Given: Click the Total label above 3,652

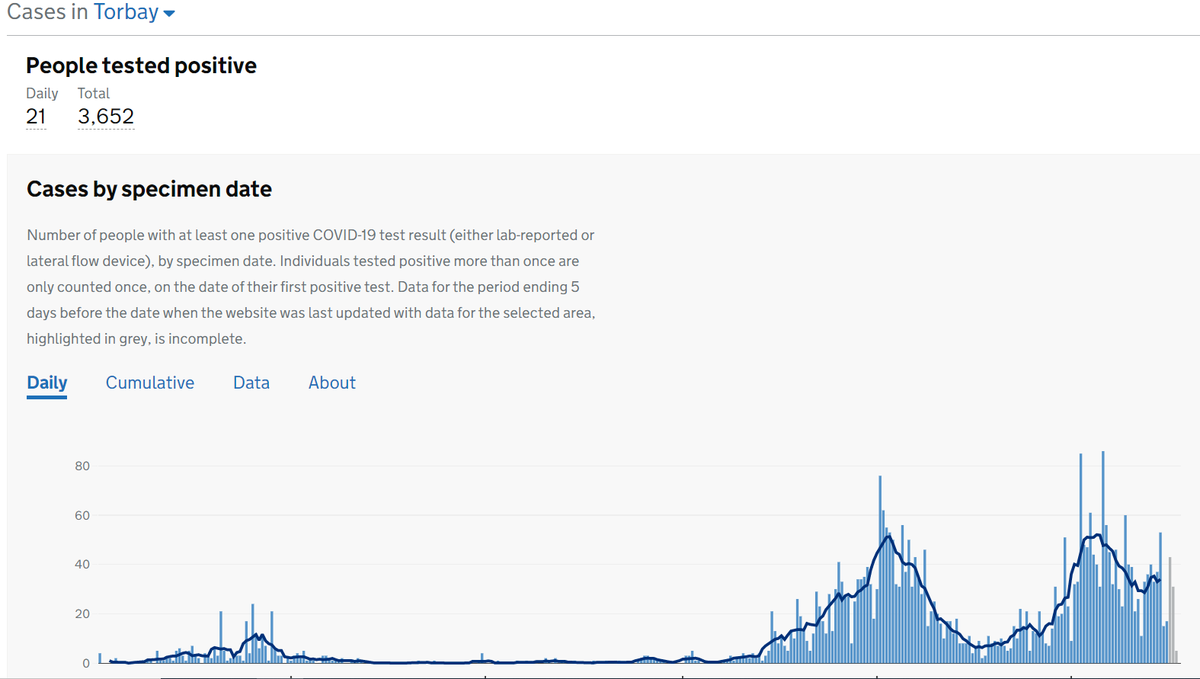Looking at the screenshot, I should [x=94, y=93].
